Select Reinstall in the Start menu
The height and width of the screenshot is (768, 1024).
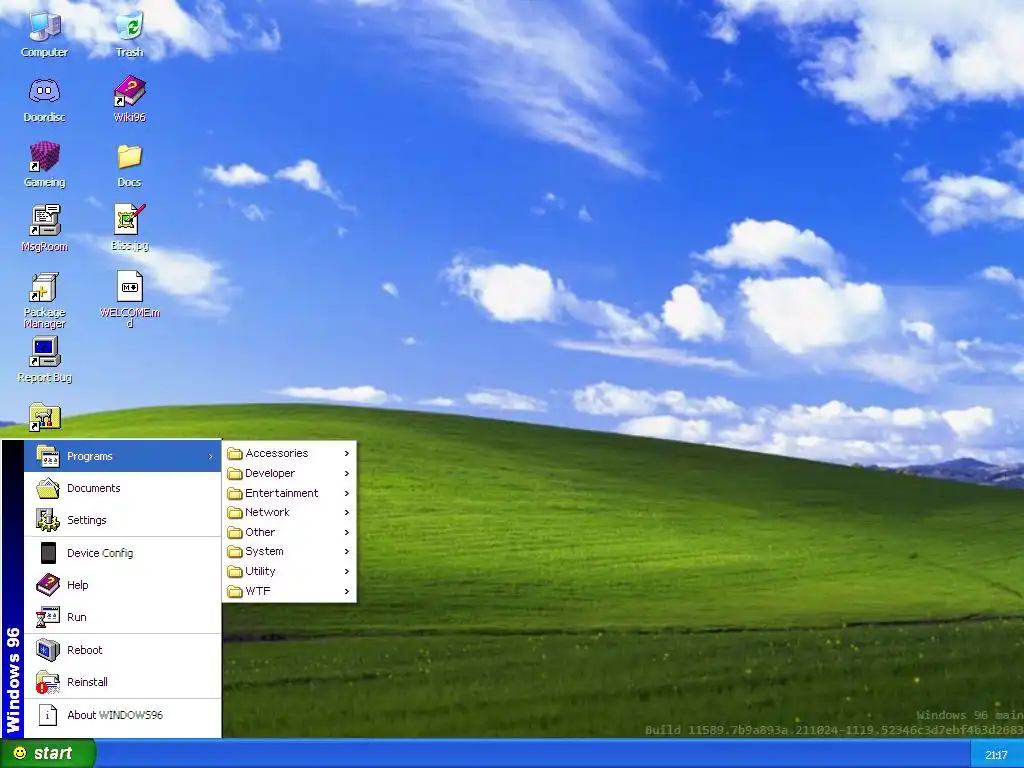[123, 682]
